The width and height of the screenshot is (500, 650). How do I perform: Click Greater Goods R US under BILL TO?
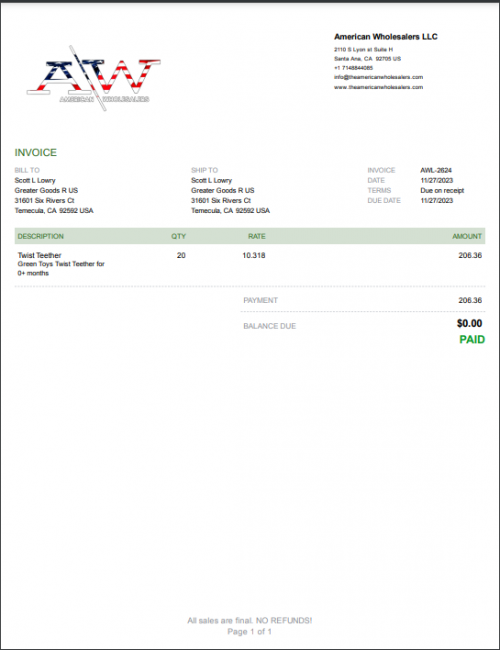point(46,190)
